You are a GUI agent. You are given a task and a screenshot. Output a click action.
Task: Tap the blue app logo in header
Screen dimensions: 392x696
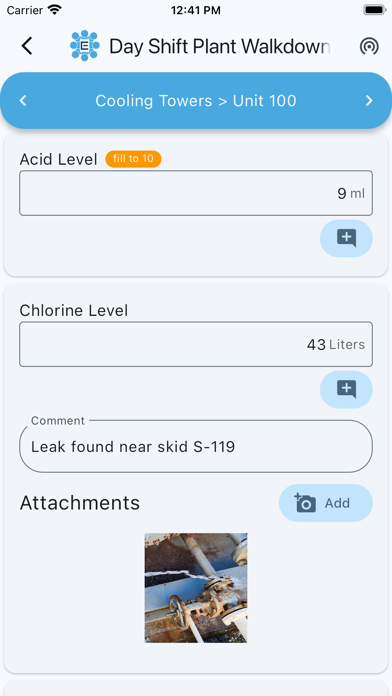pos(84,46)
